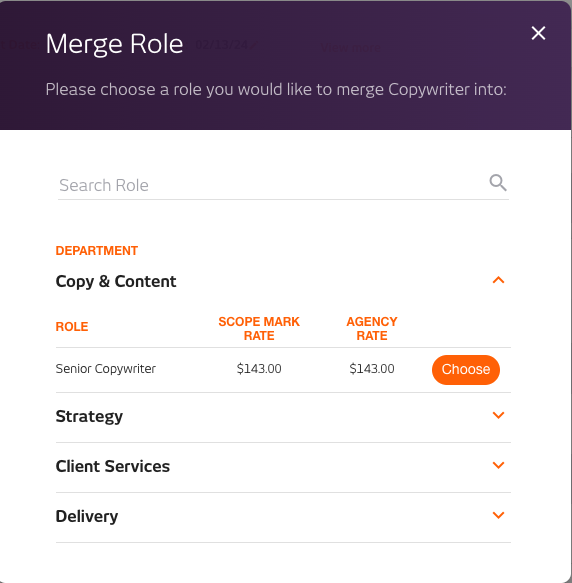Image resolution: width=572 pixels, height=583 pixels.
Task: Click the AGENCY RATE column header
Action: [x=372, y=329]
